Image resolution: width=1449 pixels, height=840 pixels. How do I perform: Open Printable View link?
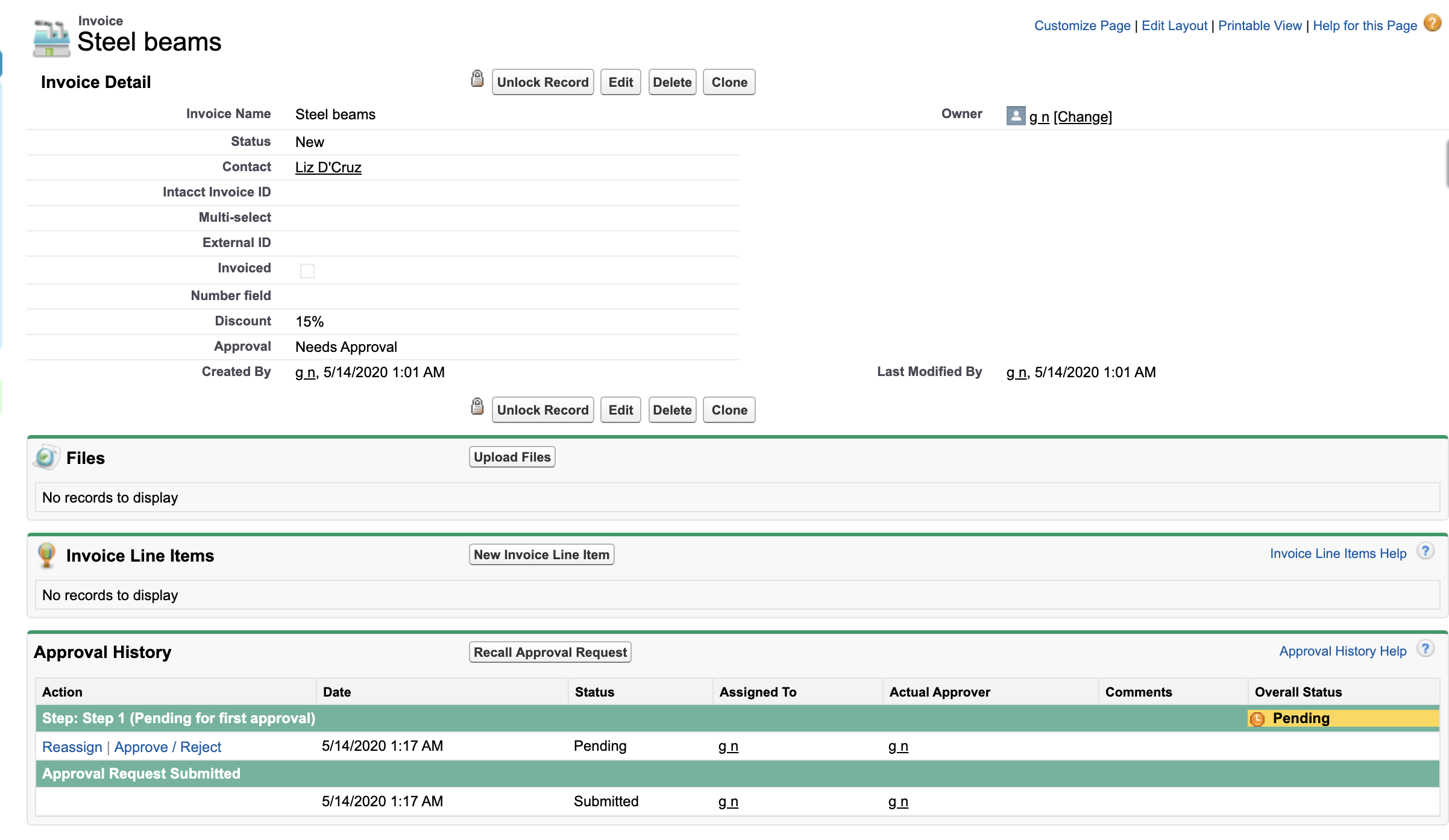click(1260, 26)
